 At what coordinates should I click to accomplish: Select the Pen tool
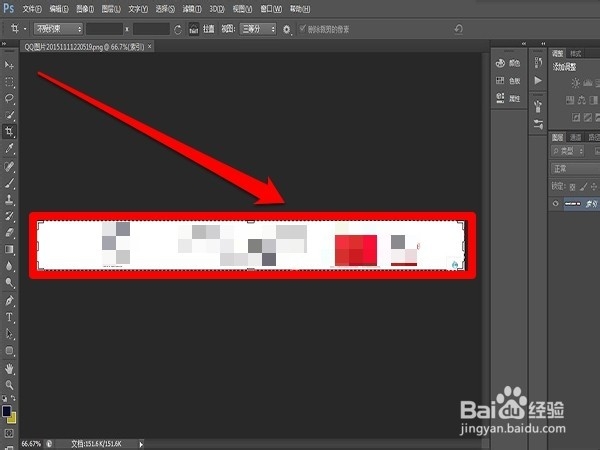point(9,300)
